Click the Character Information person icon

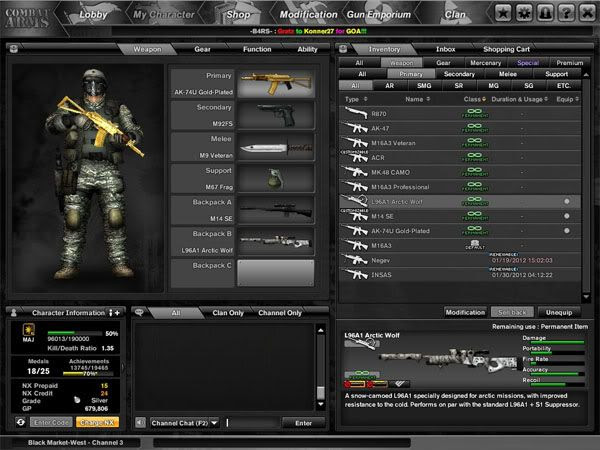[14, 313]
